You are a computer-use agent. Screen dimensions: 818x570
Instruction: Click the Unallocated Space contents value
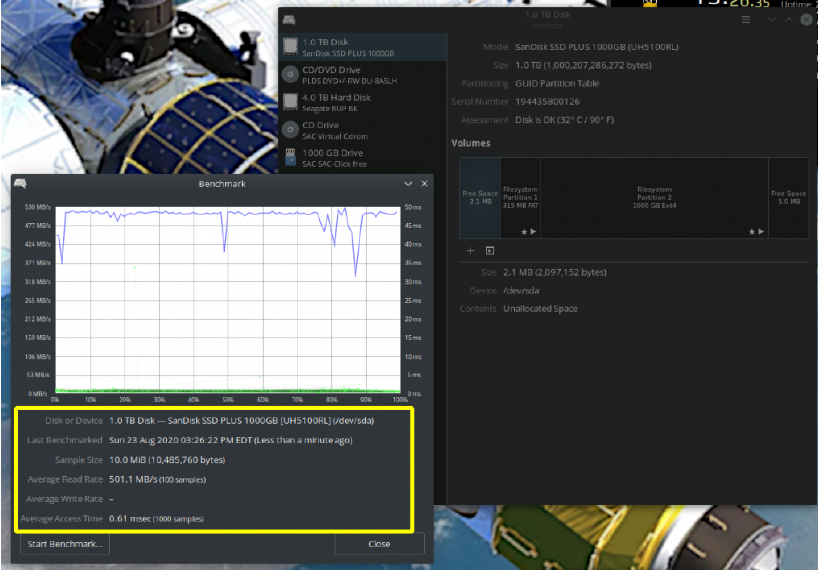tap(540, 309)
